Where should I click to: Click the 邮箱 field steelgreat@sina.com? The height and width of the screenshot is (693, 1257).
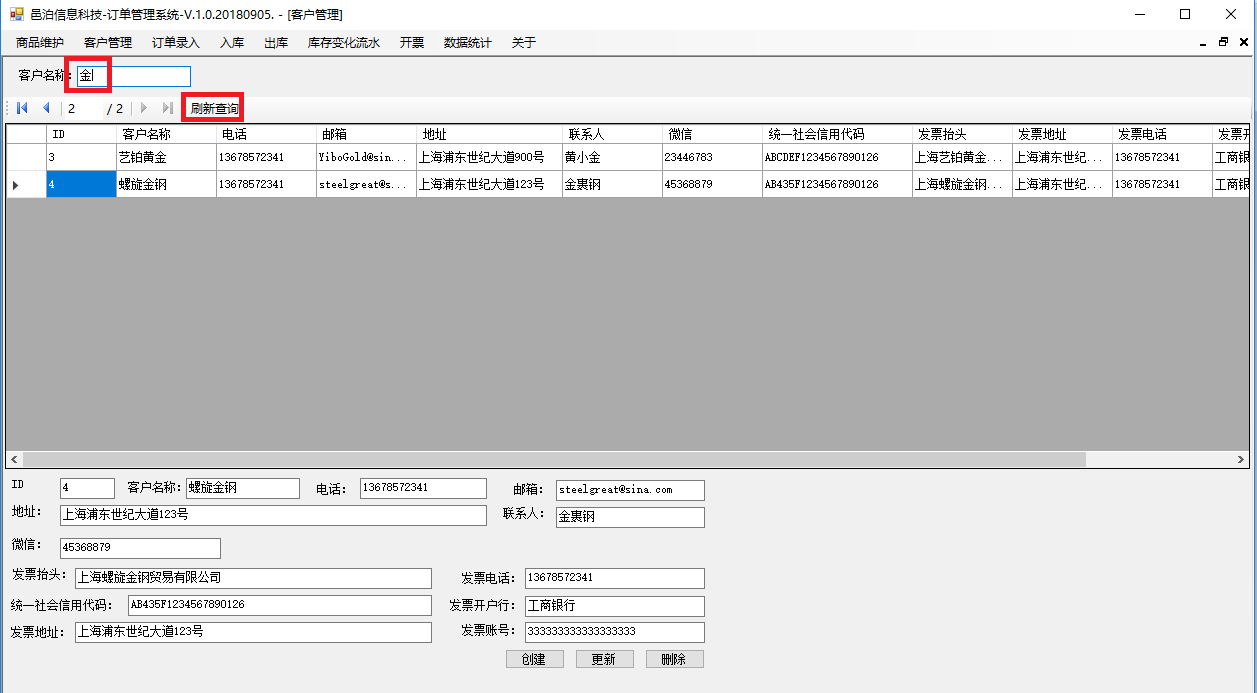coord(630,490)
